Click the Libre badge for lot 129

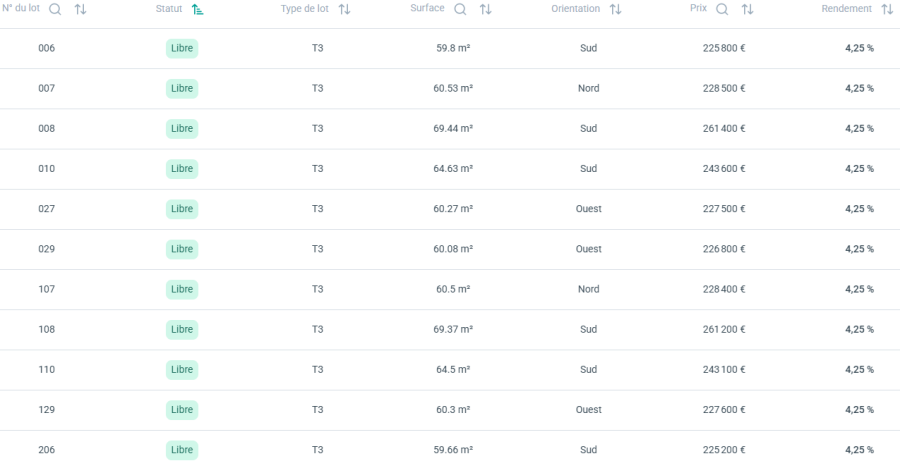pyautogui.click(x=182, y=410)
